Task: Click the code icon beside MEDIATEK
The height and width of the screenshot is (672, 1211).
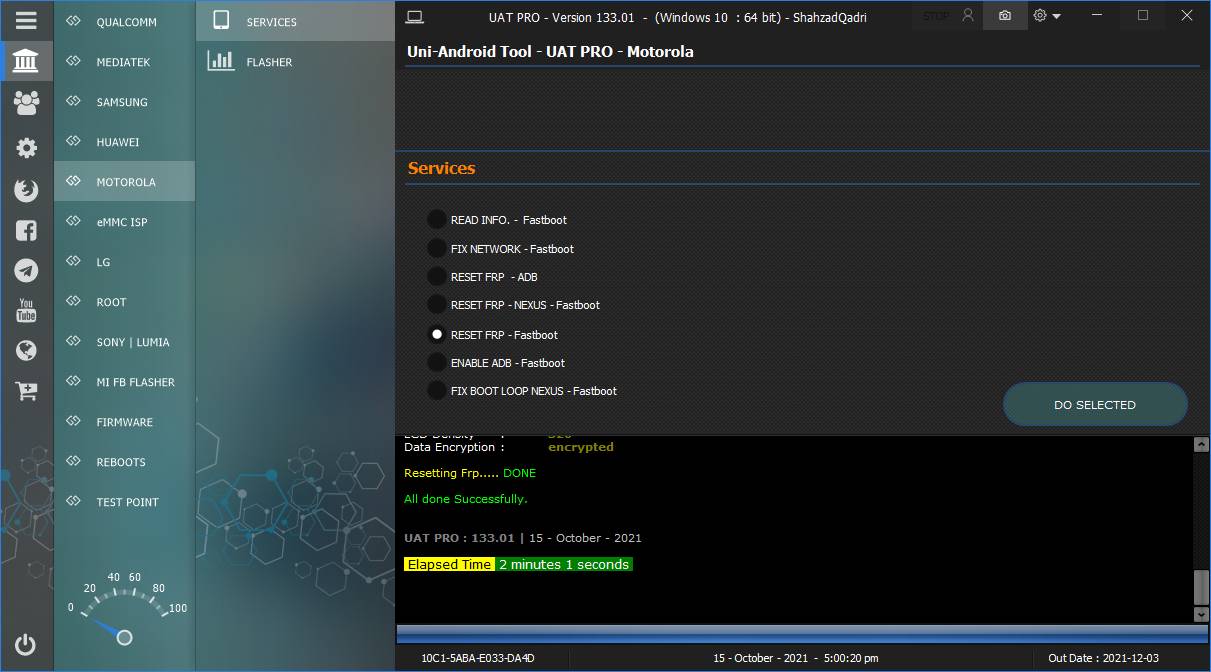Action: coord(73,61)
